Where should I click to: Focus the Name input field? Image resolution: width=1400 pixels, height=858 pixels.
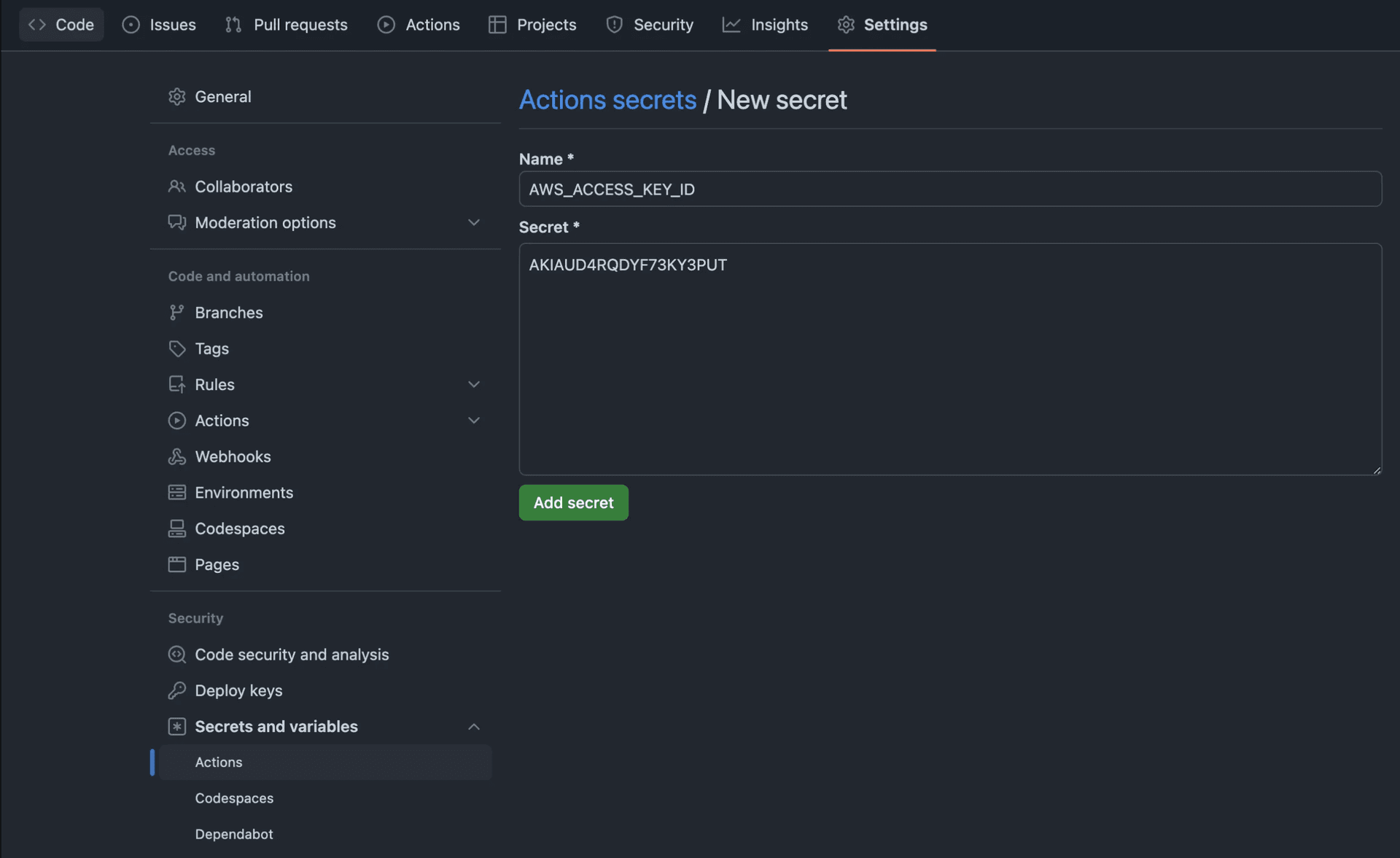click(x=949, y=190)
